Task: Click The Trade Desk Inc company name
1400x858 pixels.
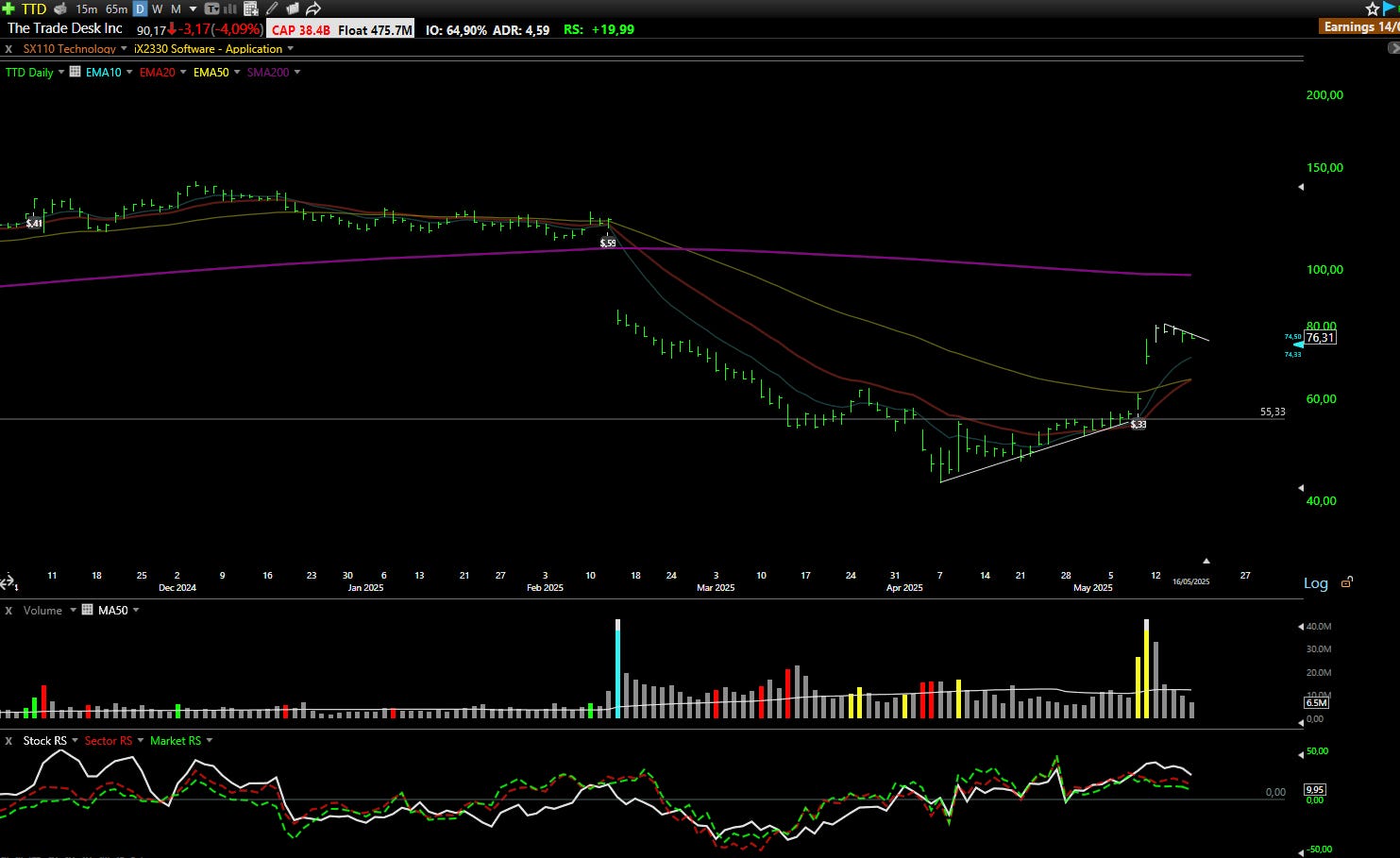Action: 65,28
